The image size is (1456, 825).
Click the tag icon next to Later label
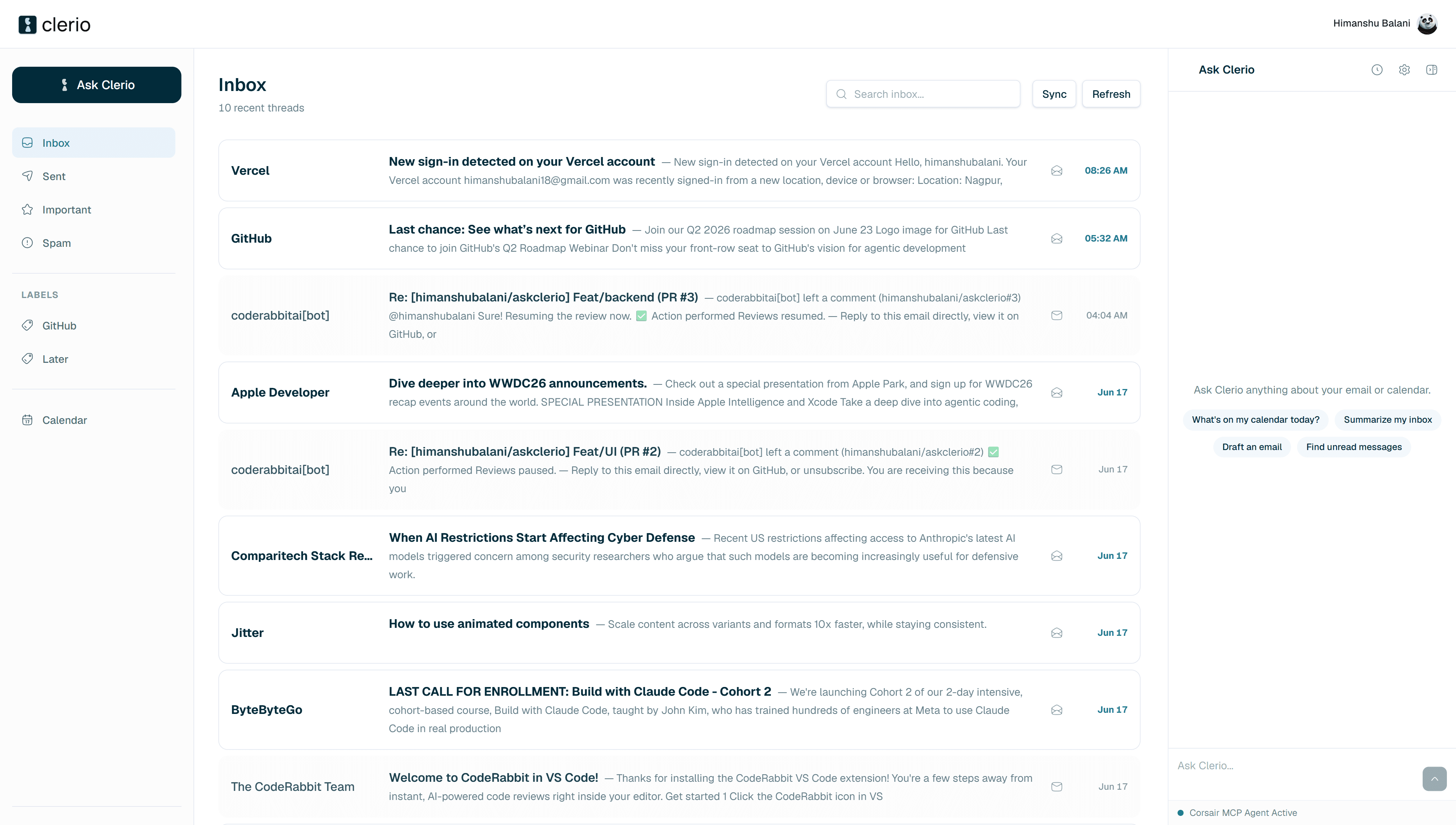click(27, 359)
